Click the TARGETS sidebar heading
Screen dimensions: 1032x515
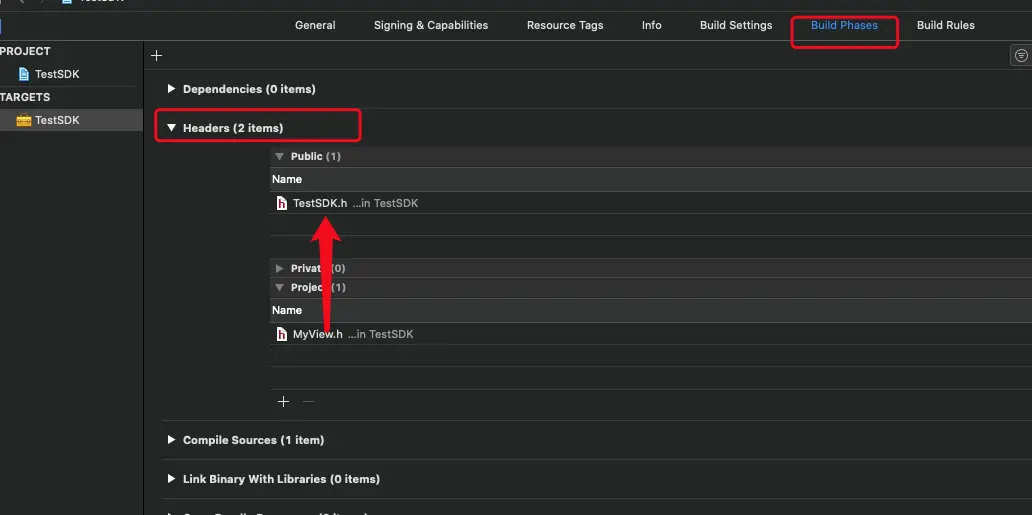(x=25, y=97)
